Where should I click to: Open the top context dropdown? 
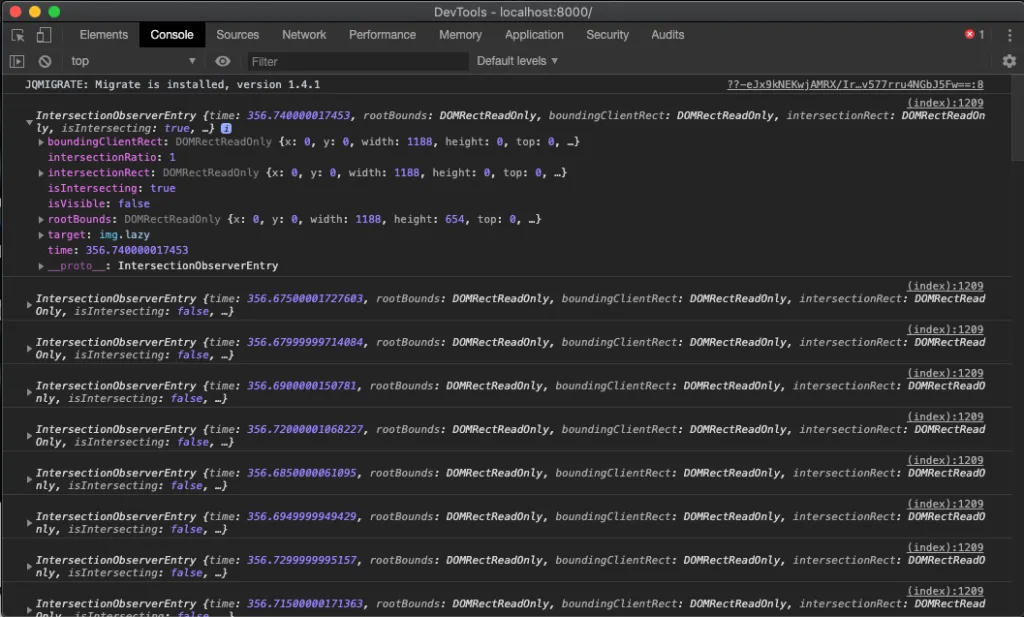point(133,61)
